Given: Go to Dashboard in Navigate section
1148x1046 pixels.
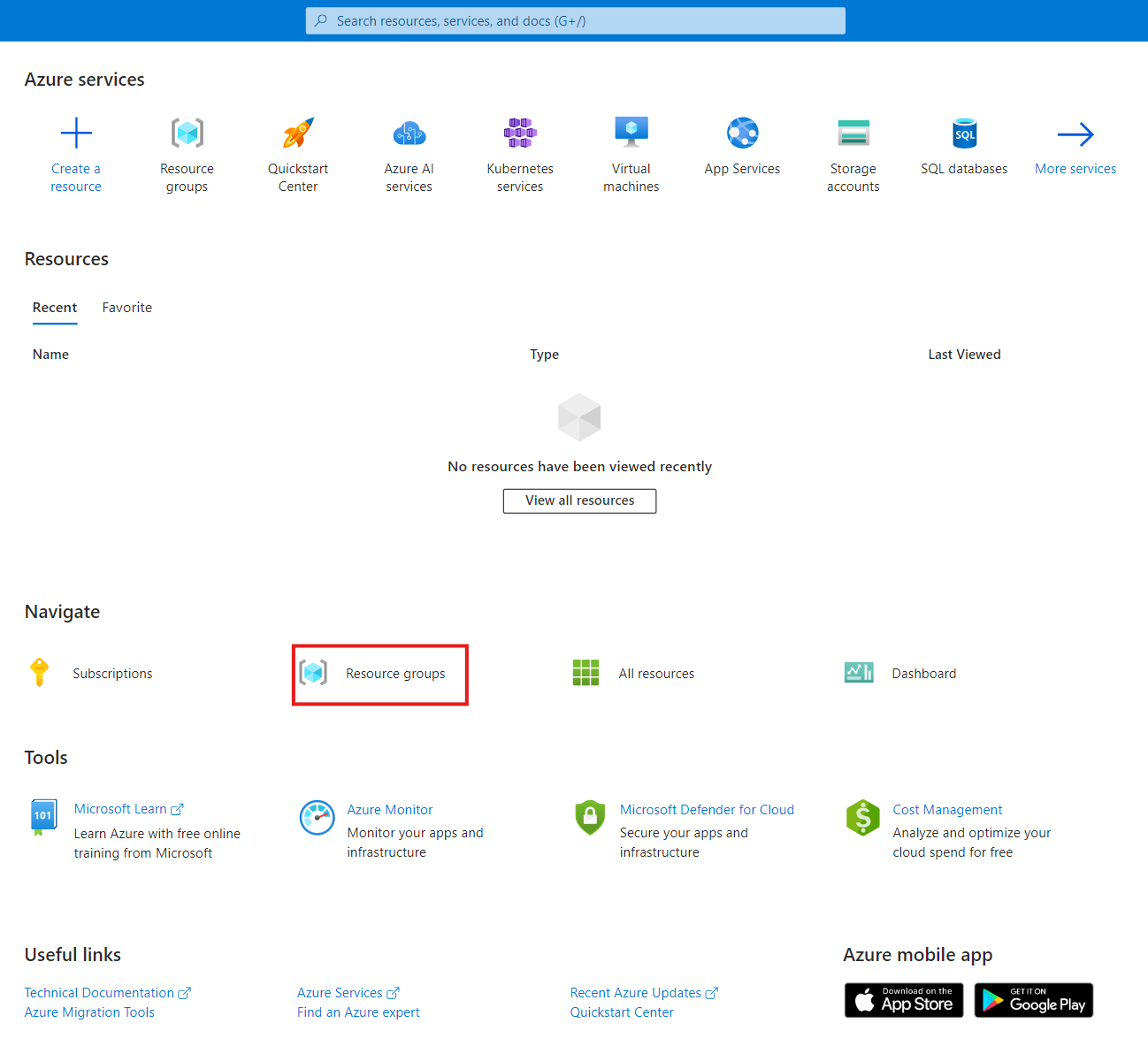Looking at the screenshot, I should pyautogui.click(x=923, y=674).
